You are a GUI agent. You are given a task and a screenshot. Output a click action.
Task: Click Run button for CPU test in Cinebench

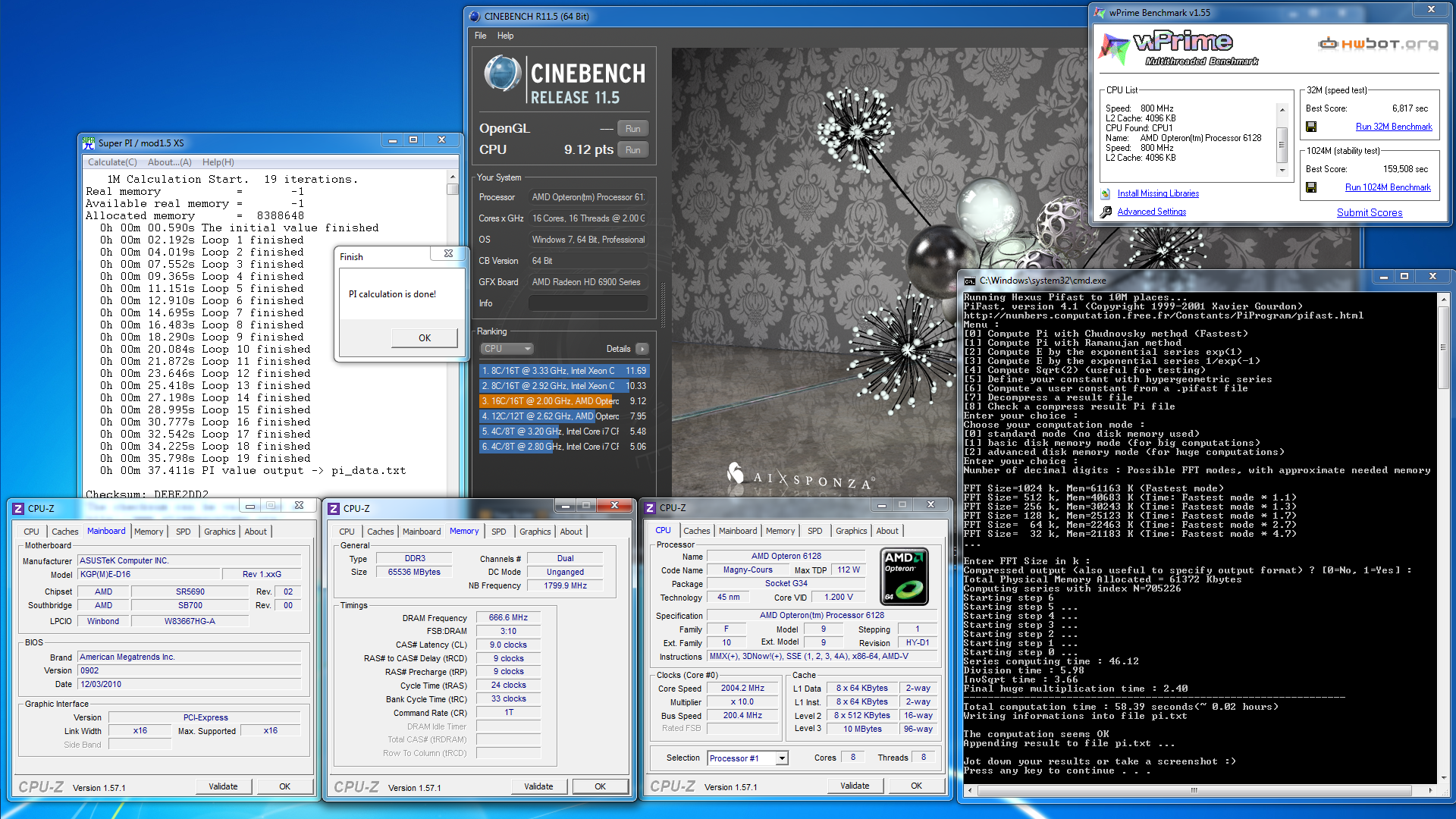[633, 150]
